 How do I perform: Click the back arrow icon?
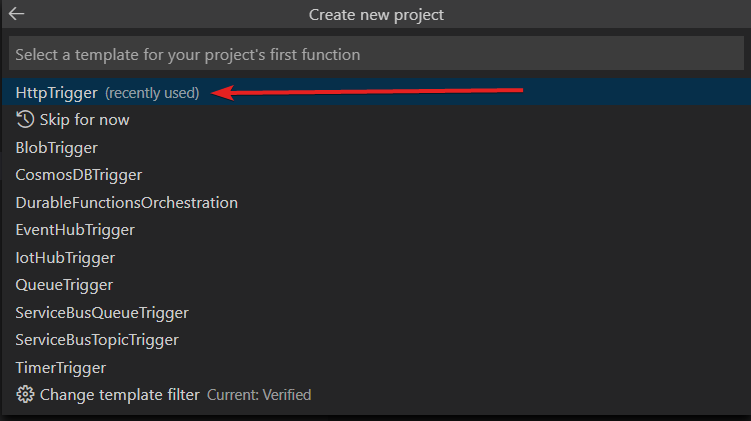coord(16,14)
